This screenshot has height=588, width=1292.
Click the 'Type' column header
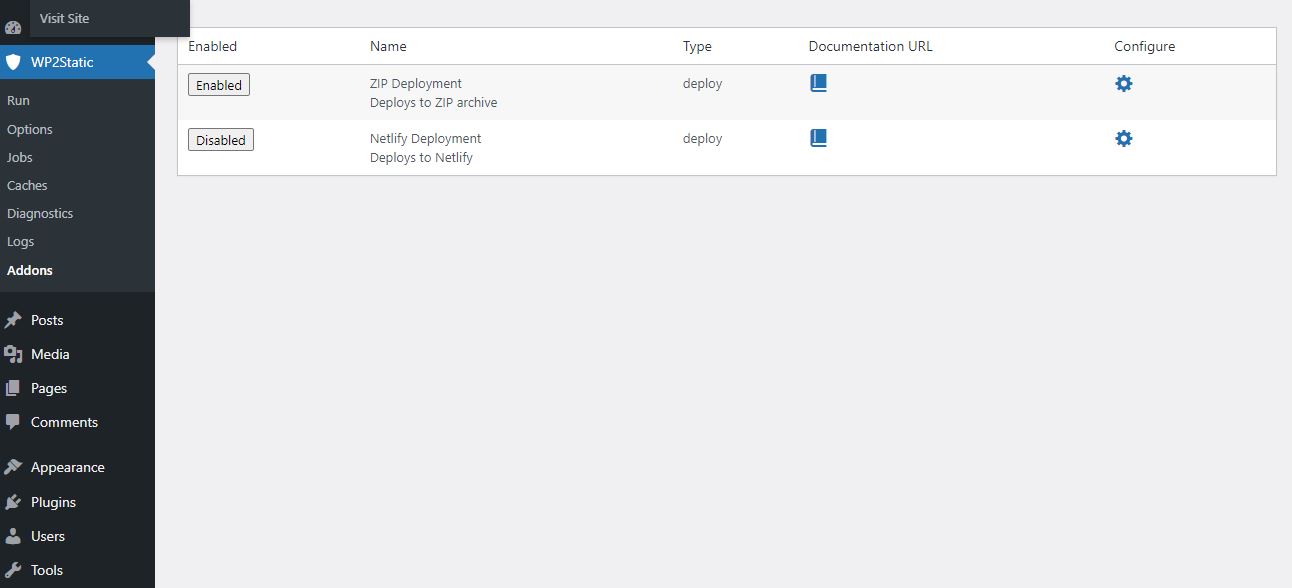point(697,46)
